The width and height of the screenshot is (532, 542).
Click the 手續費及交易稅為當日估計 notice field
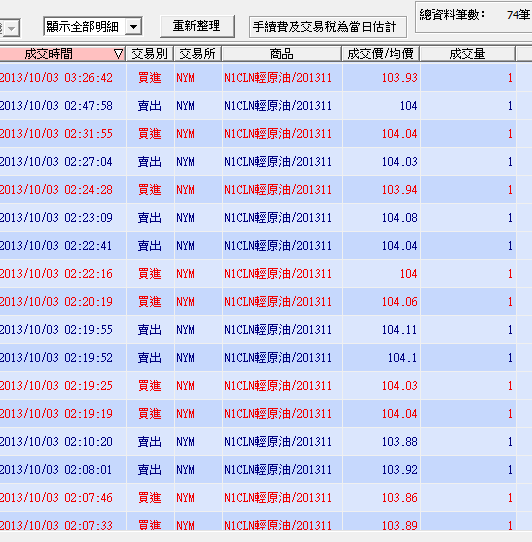pos(327,27)
